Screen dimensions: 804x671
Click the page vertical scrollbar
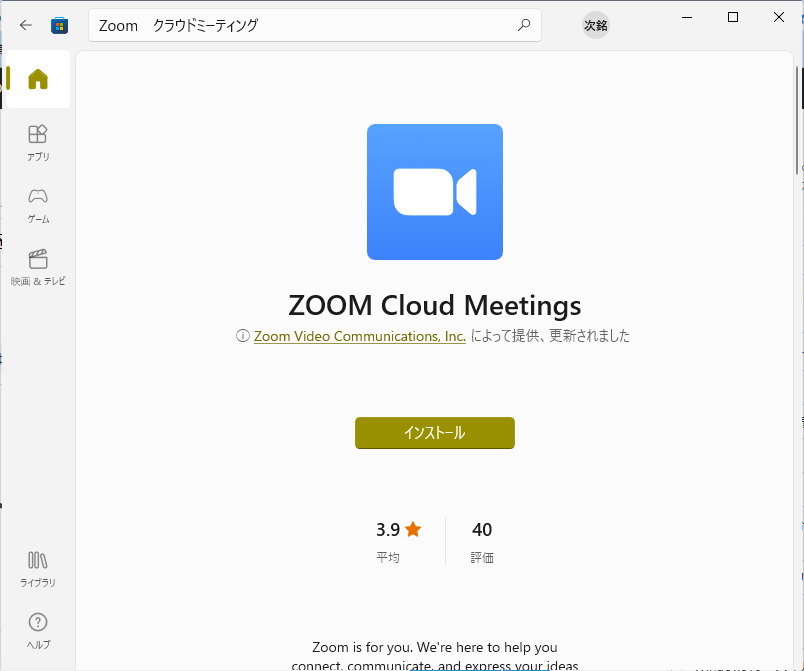(x=797, y=120)
